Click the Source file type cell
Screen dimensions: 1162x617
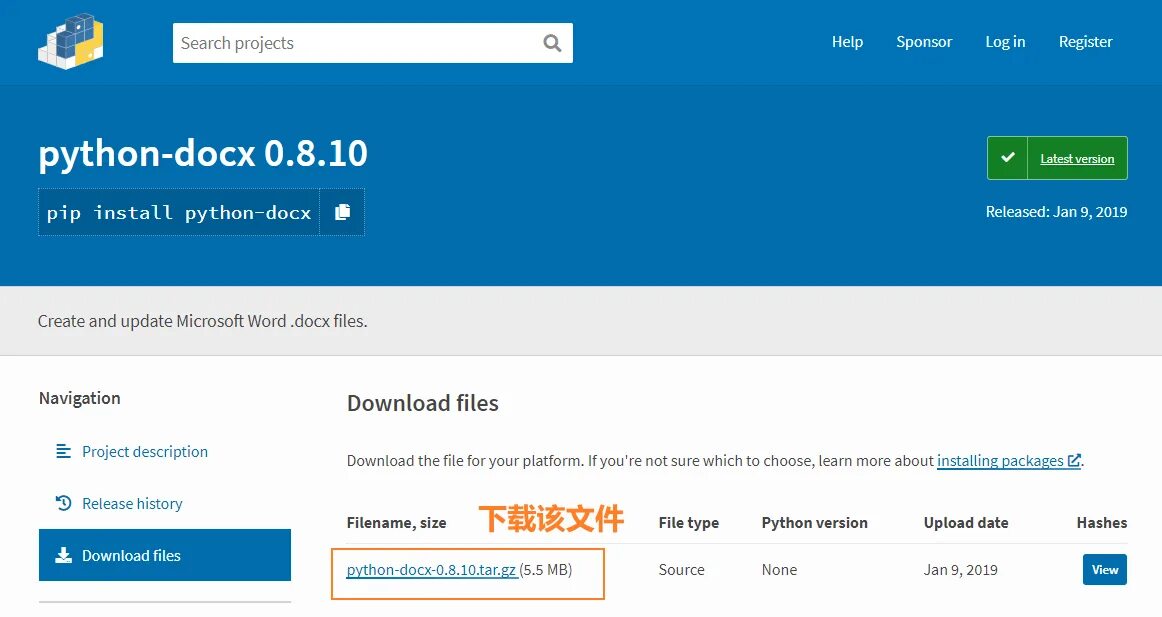coord(681,570)
